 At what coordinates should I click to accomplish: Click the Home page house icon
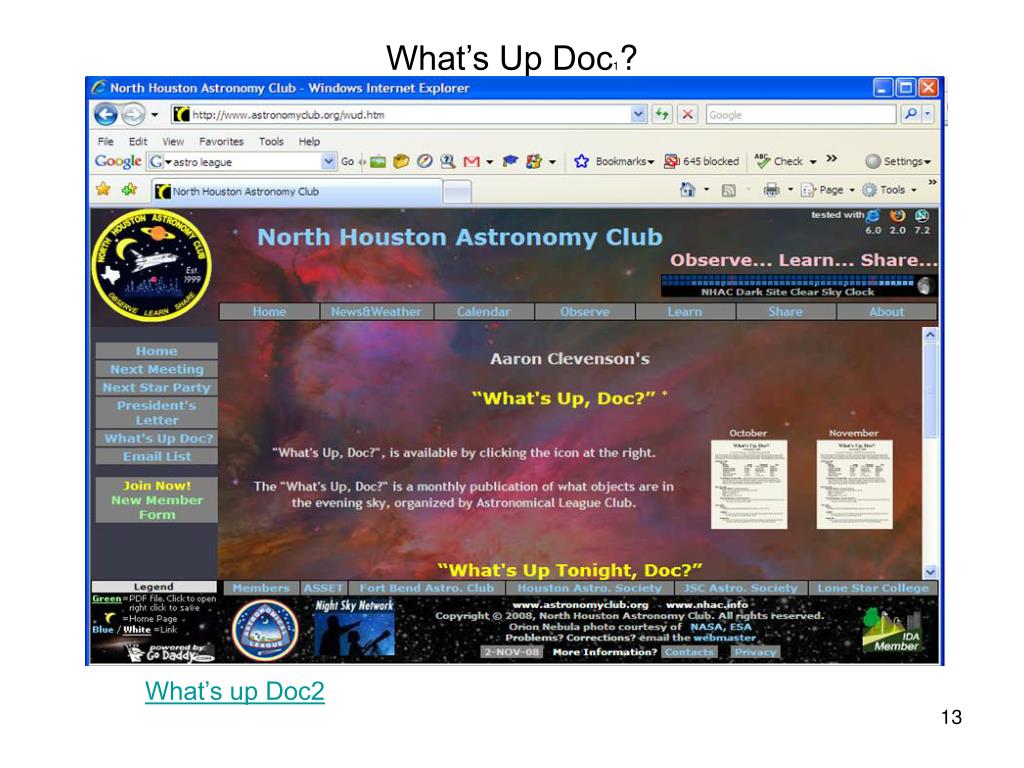[688, 189]
